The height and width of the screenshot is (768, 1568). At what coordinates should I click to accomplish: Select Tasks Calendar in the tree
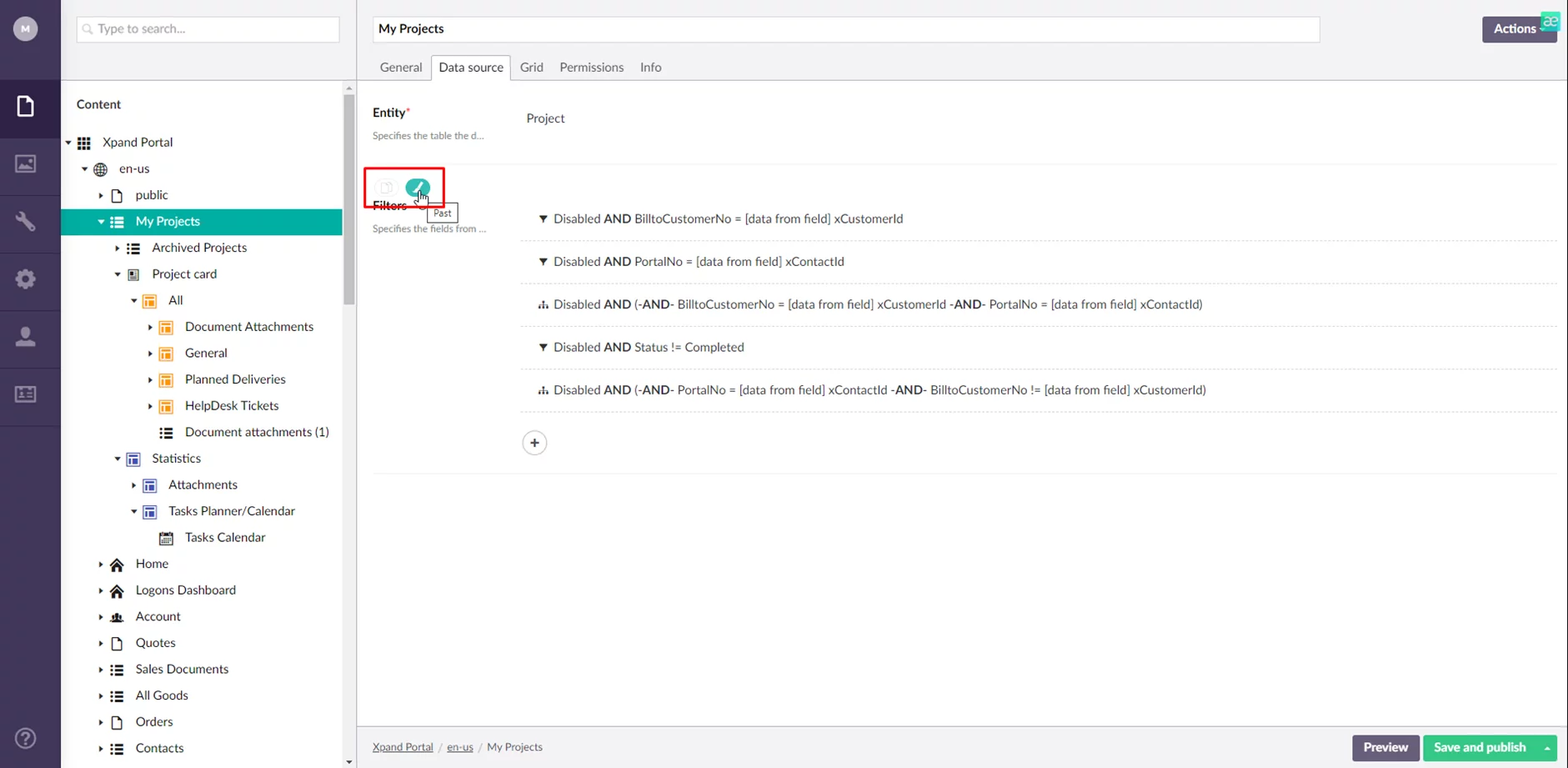point(225,538)
